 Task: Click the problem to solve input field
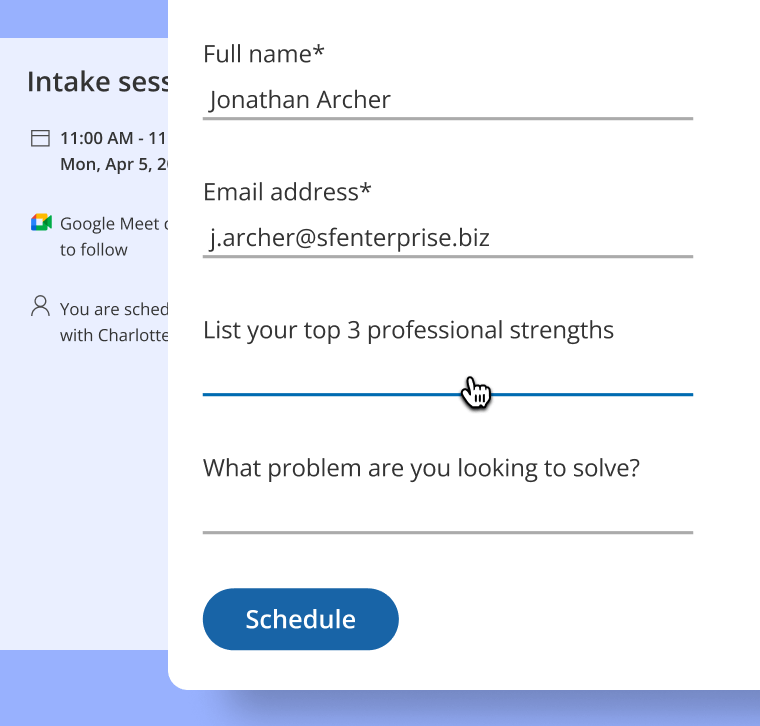pos(447,514)
